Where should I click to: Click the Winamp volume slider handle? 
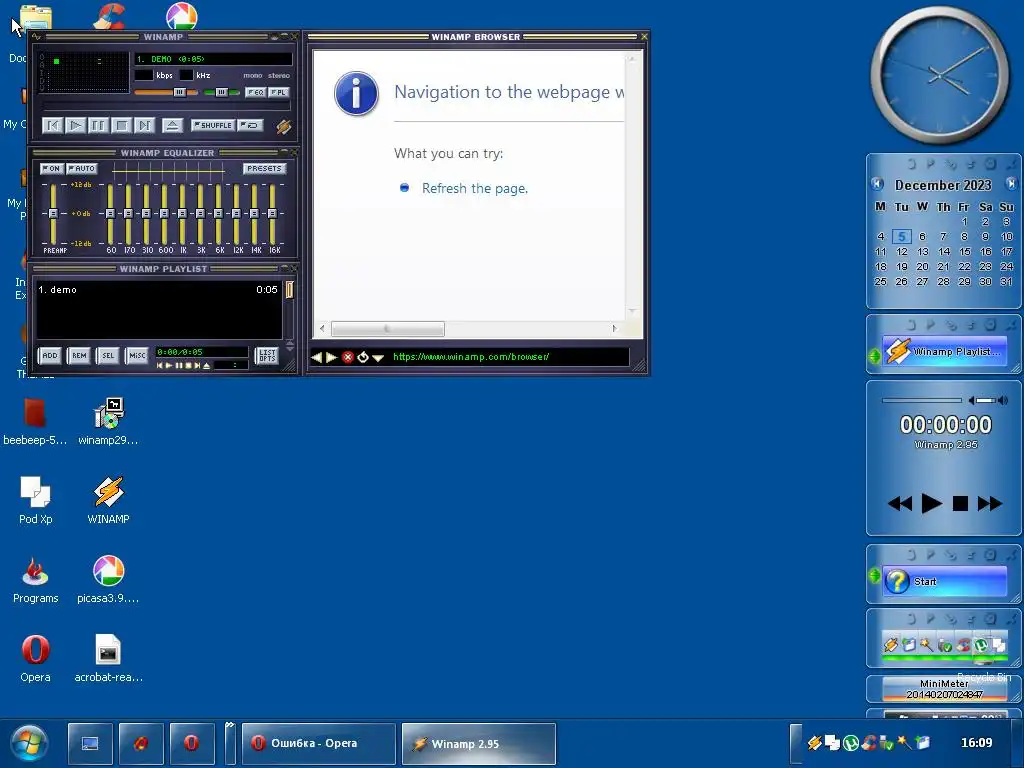coord(179,93)
